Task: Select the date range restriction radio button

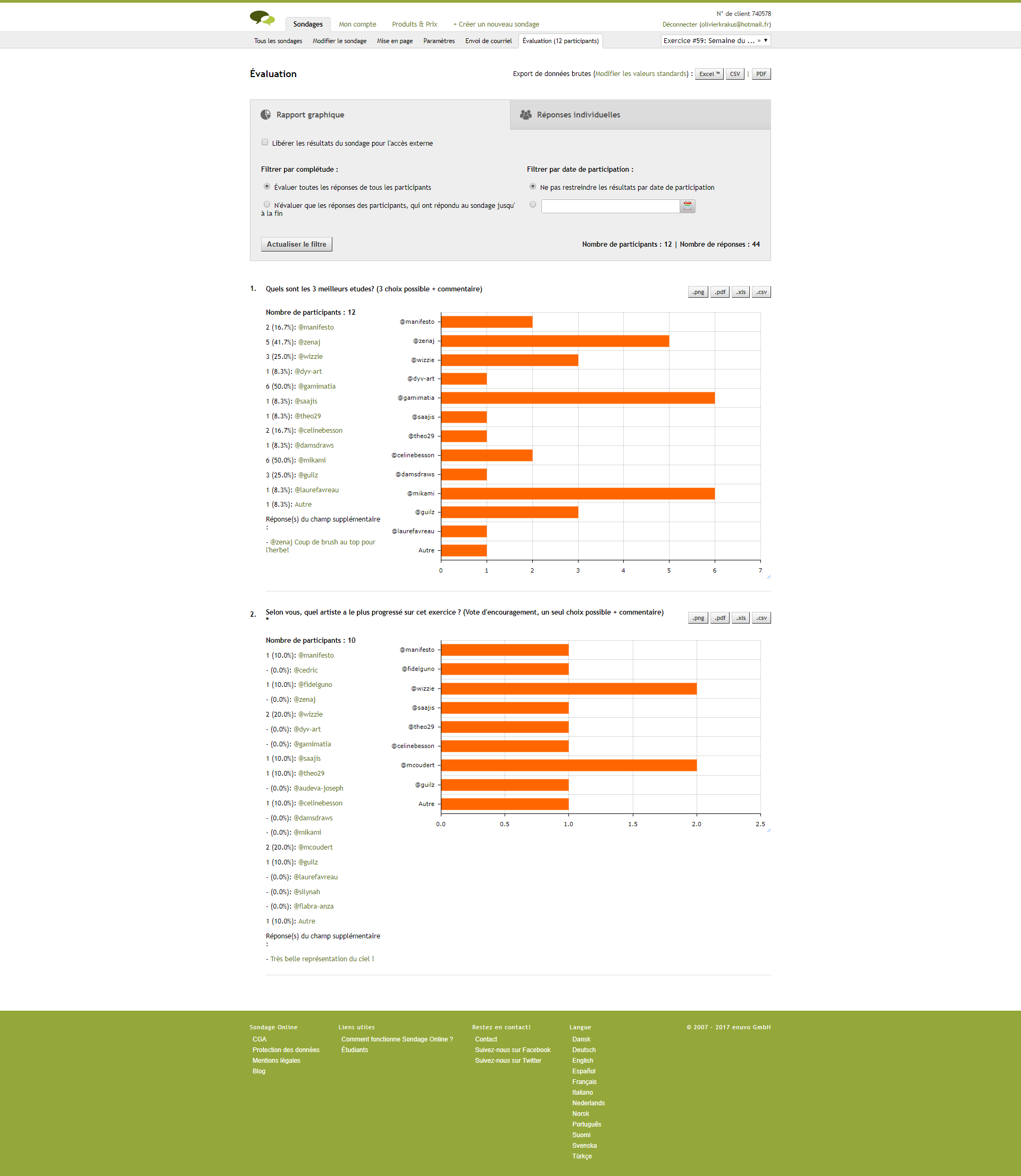Action: pos(533,205)
